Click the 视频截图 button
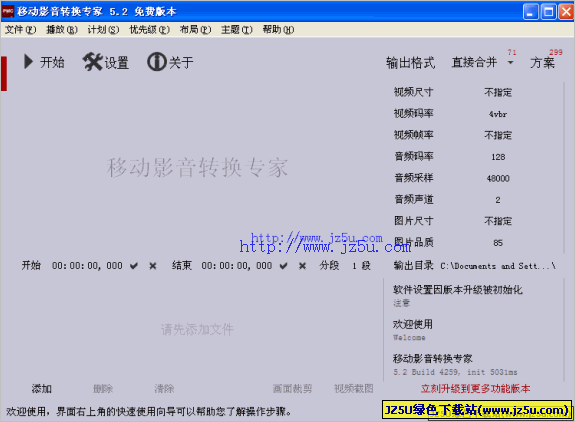The width and height of the screenshot is (575, 422). coord(354,389)
